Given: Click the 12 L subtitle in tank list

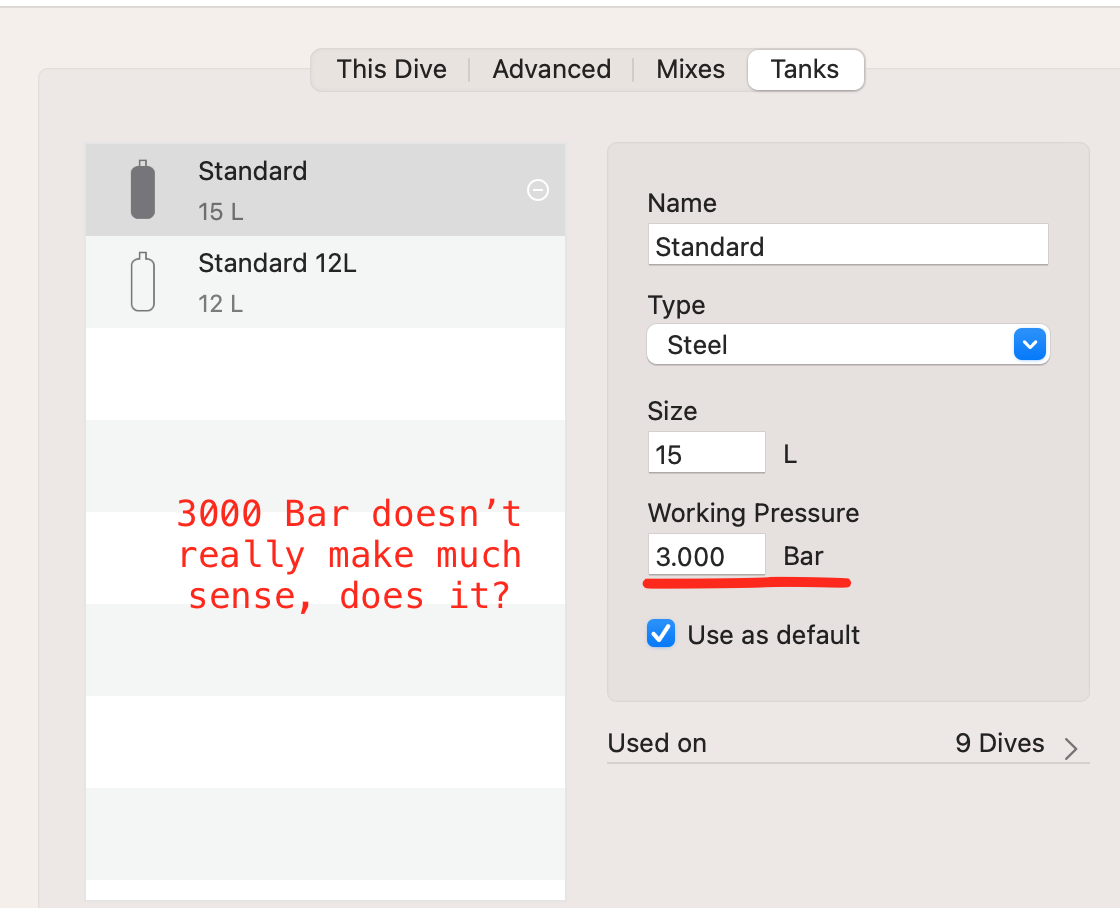Looking at the screenshot, I should [220, 303].
